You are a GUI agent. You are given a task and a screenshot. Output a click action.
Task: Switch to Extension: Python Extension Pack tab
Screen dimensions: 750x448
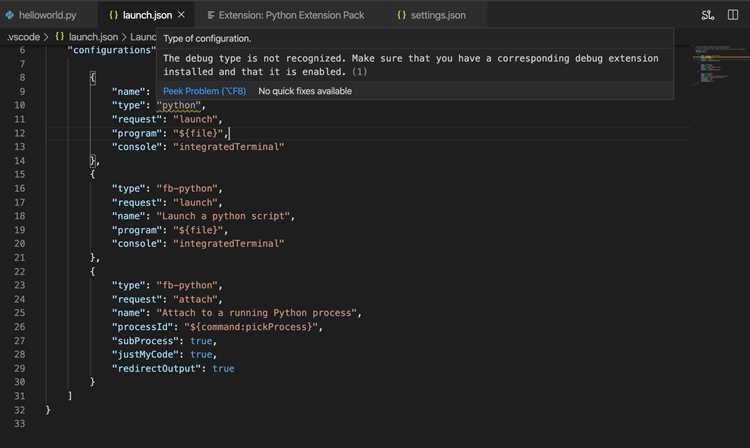pyautogui.click(x=291, y=15)
